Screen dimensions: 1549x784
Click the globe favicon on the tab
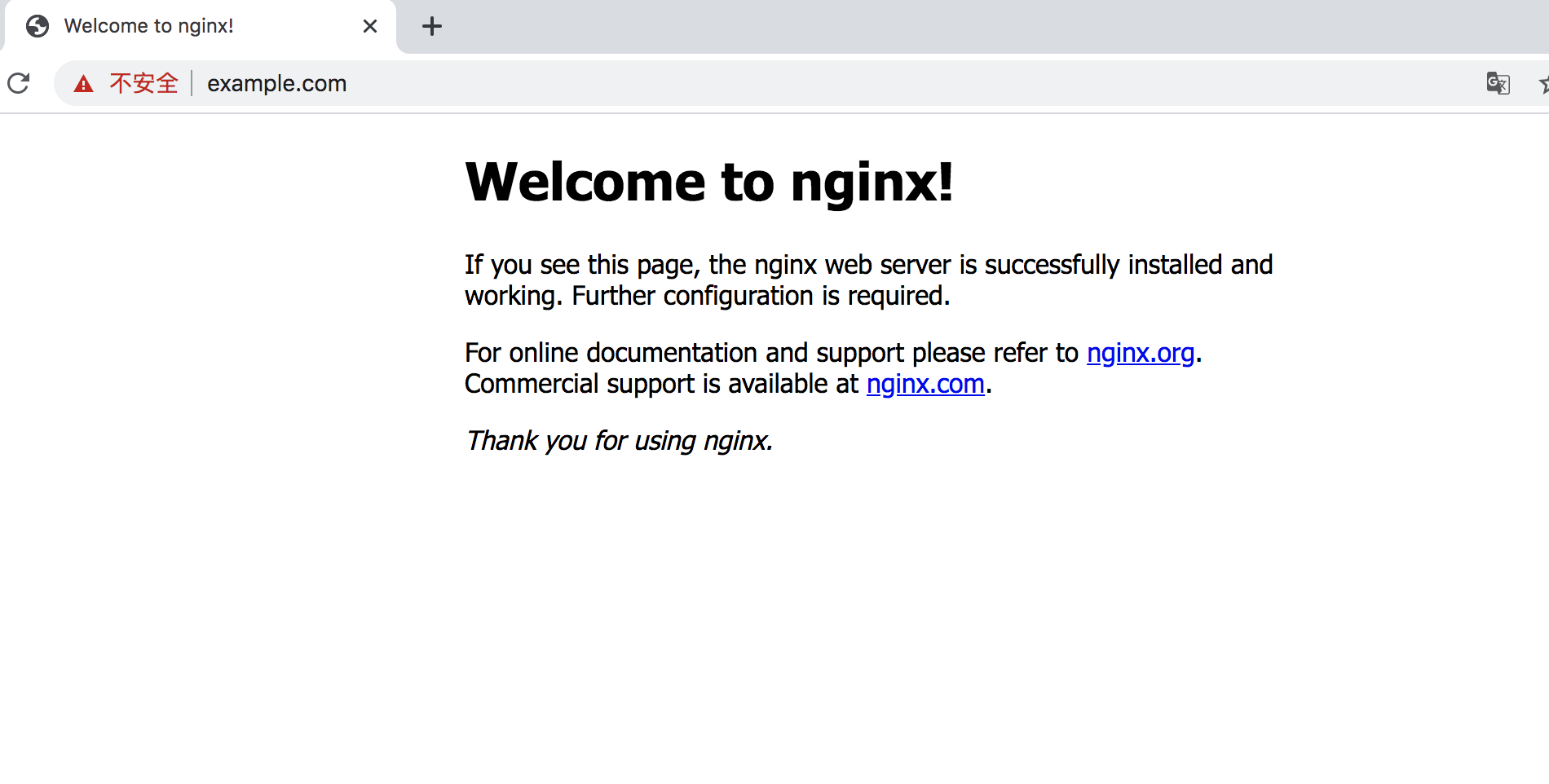coord(38,26)
